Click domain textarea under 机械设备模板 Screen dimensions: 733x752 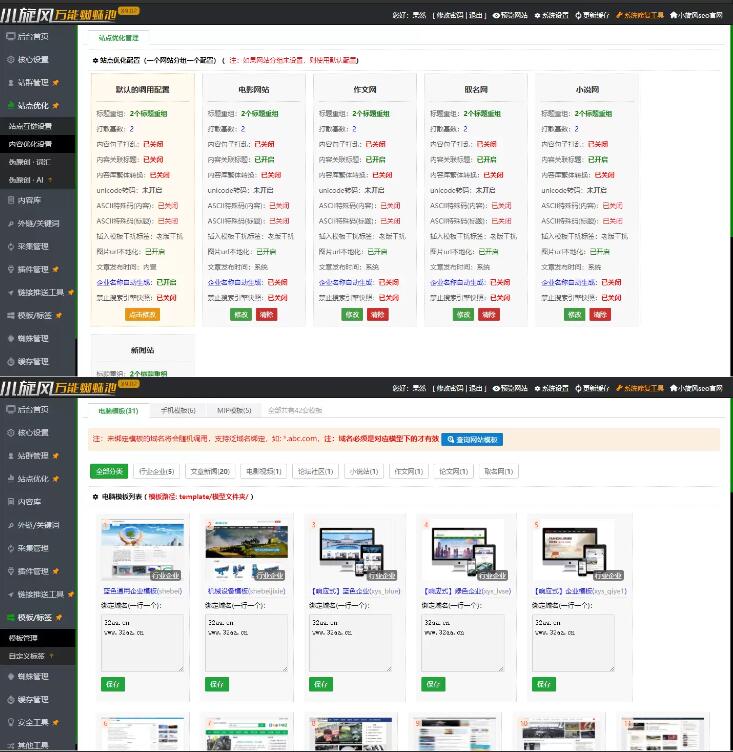pyautogui.click(x=246, y=641)
